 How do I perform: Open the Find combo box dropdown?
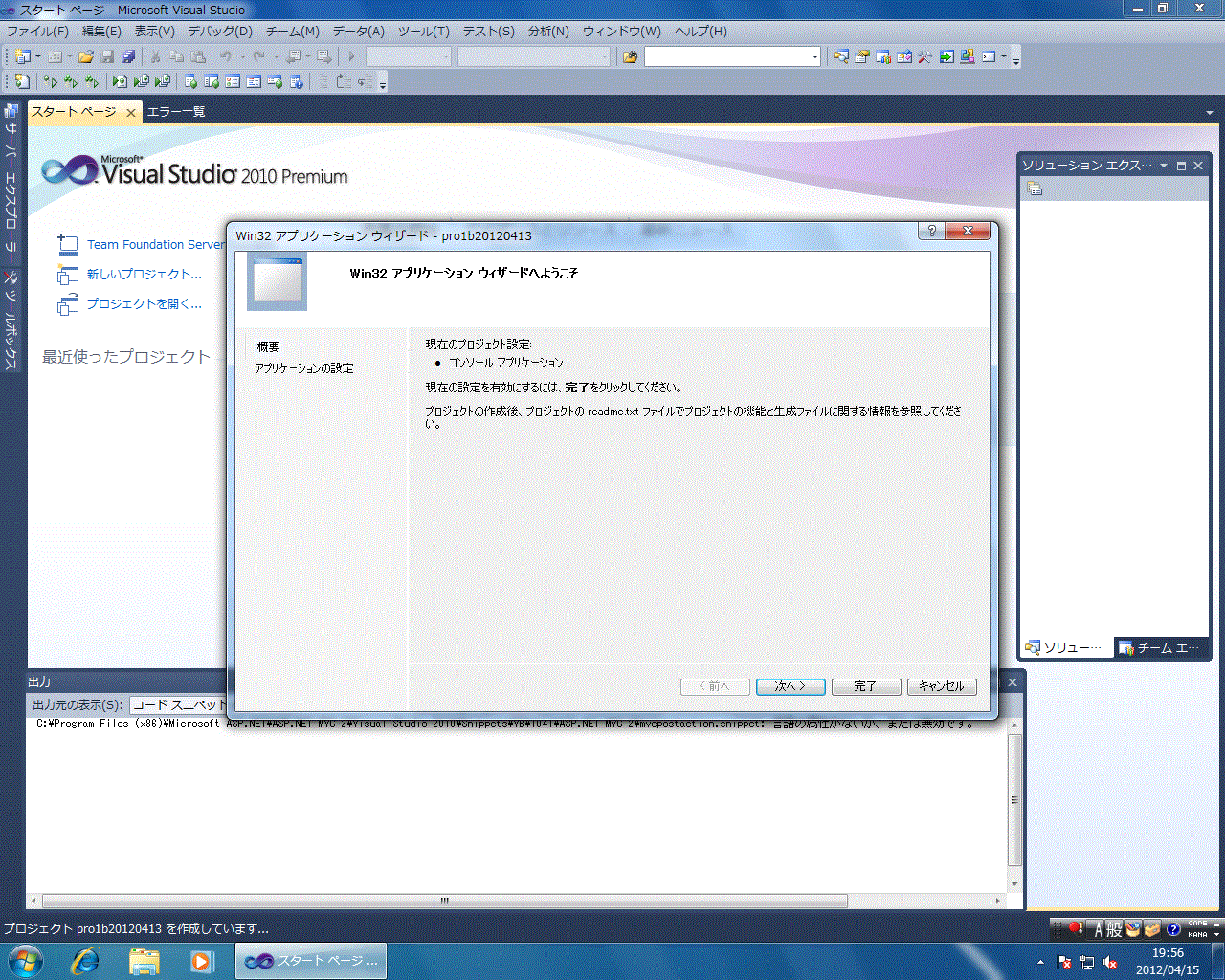[x=815, y=56]
